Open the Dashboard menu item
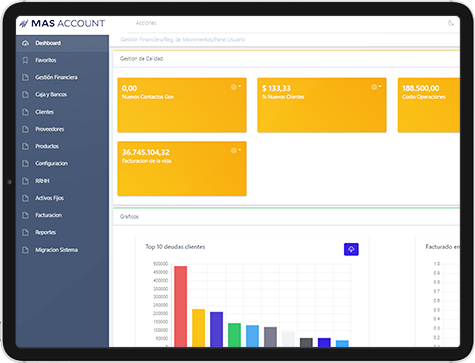The width and height of the screenshot is (475, 363). pos(62,43)
